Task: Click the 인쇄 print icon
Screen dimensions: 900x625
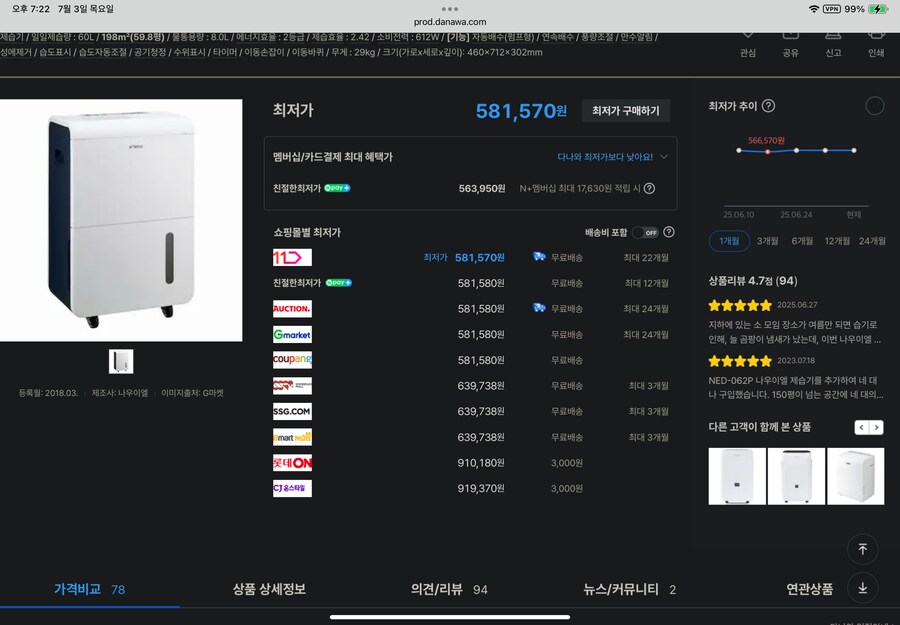Action: (x=876, y=37)
